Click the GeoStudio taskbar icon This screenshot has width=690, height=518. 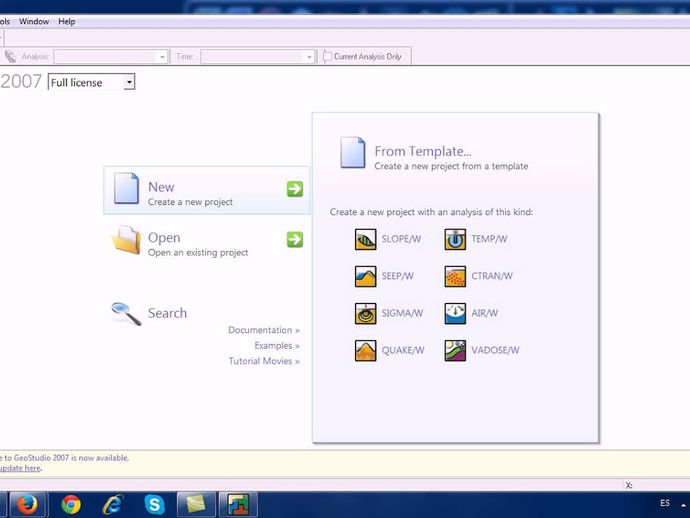pos(238,504)
